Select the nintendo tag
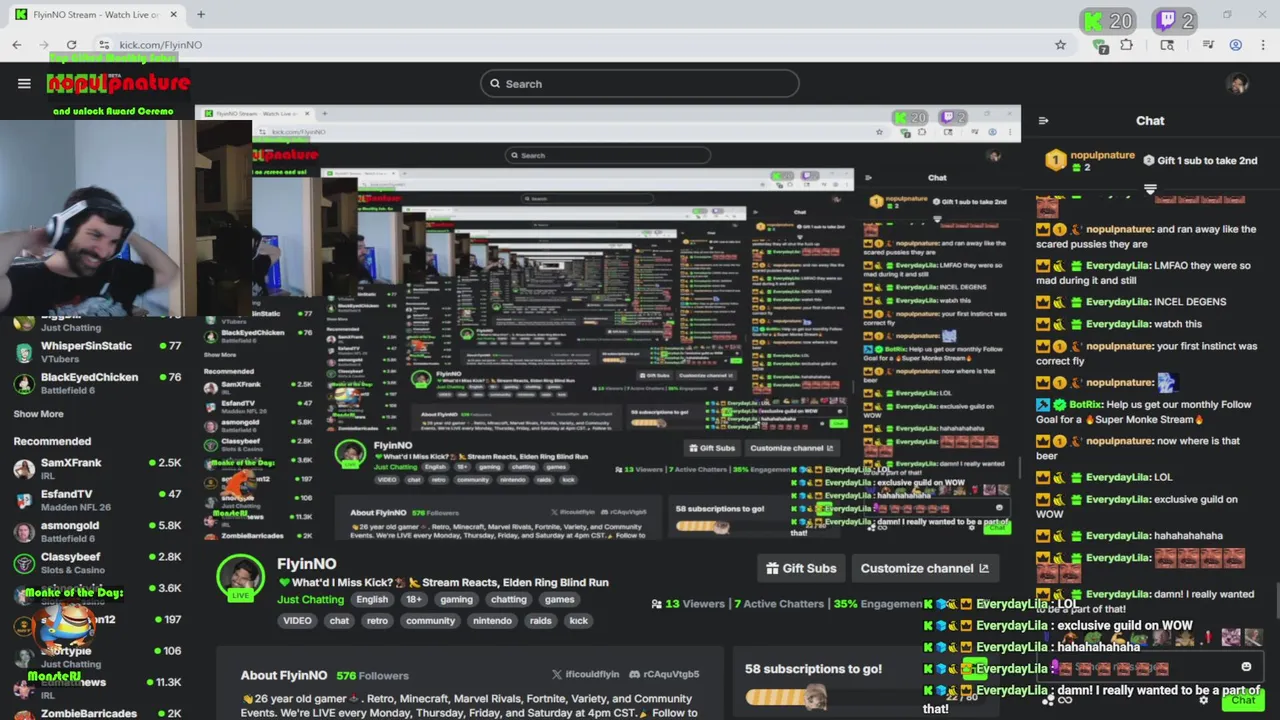 492,621
